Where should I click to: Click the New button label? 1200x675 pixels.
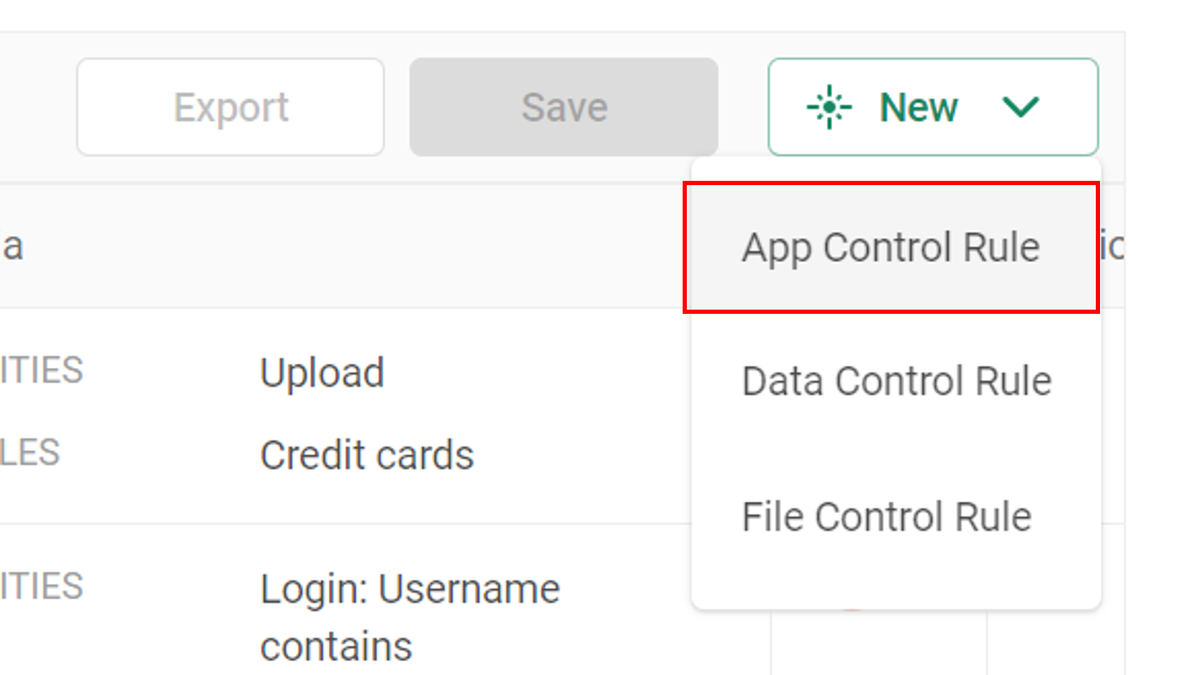point(918,107)
